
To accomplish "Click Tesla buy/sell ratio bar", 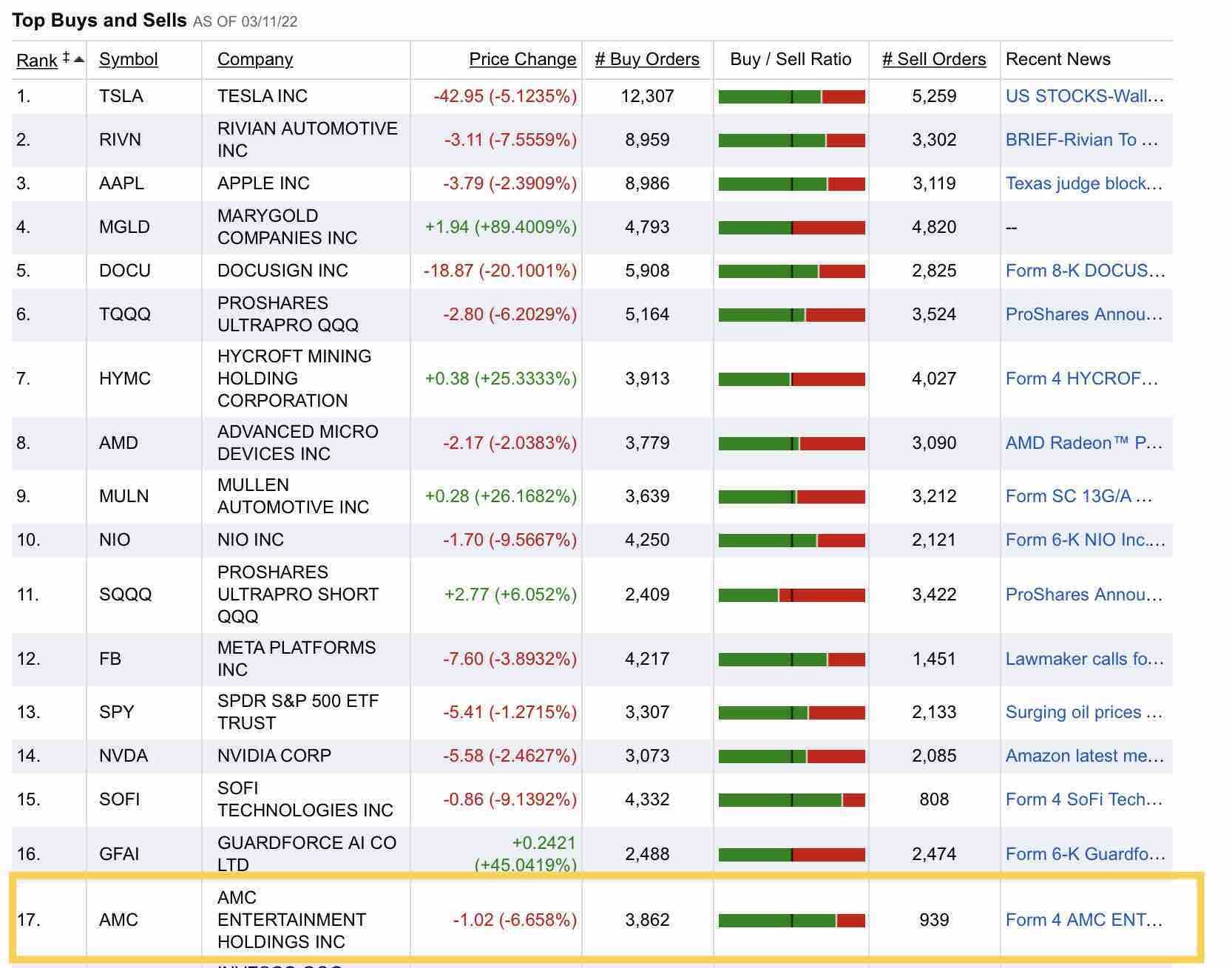I will (791, 97).
